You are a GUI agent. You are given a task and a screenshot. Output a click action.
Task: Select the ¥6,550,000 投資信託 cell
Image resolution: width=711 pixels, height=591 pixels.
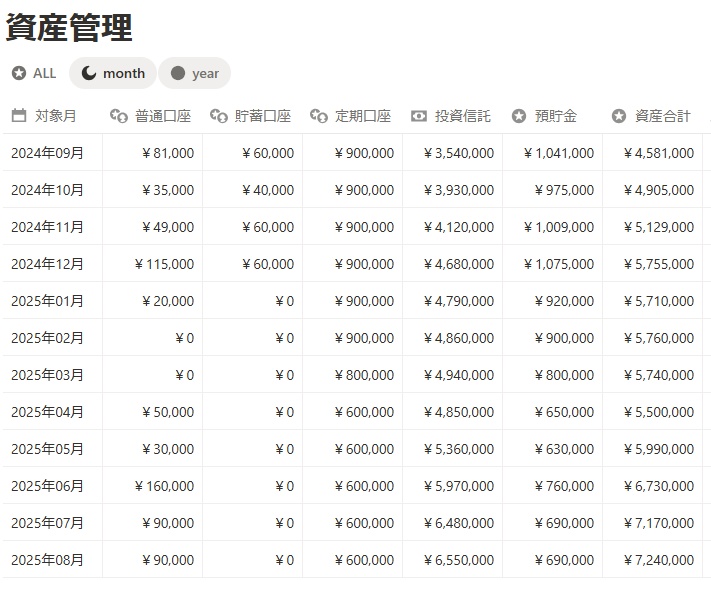click(x=453, y=560)
